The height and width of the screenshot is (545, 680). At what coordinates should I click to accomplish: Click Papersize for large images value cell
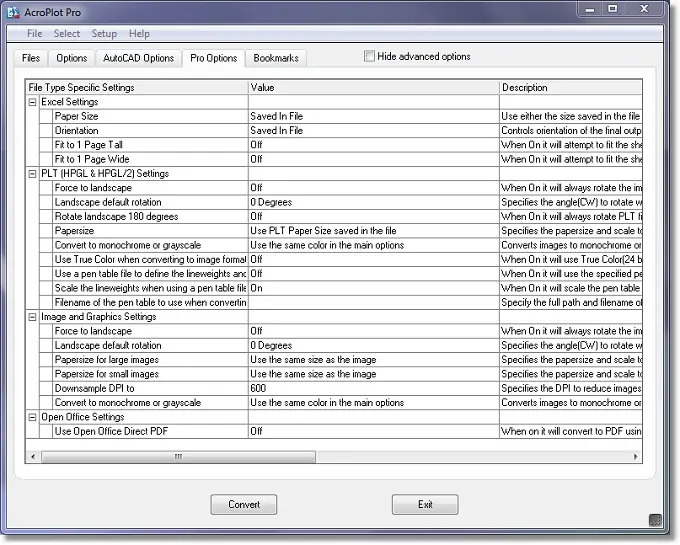point(374,359)
